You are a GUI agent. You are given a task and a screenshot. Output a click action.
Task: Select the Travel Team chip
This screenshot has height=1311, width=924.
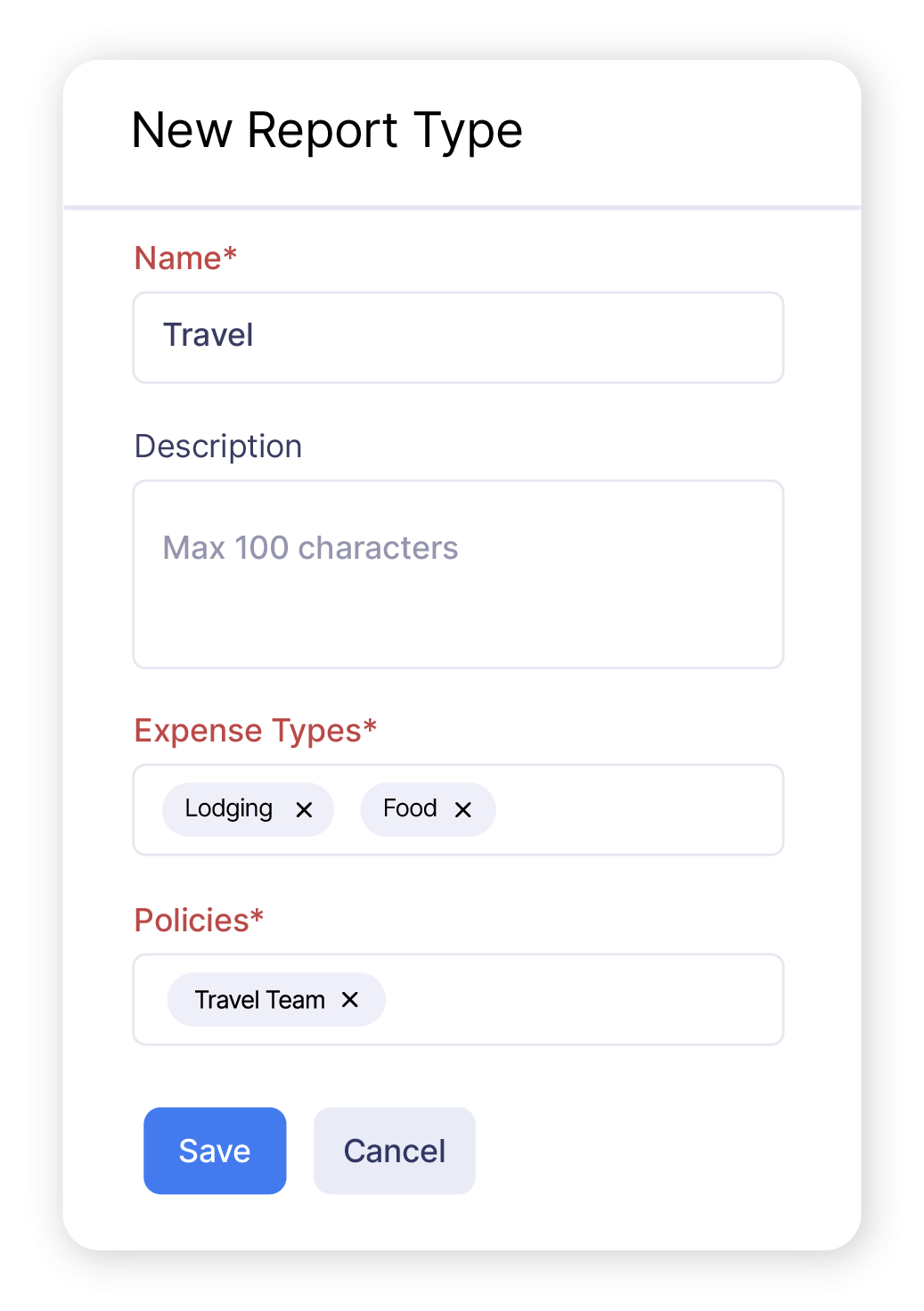coord(260,999)
